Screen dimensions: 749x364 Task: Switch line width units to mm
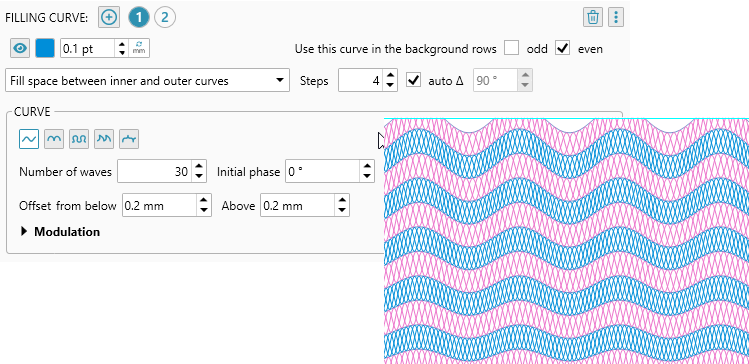(139, 48)
